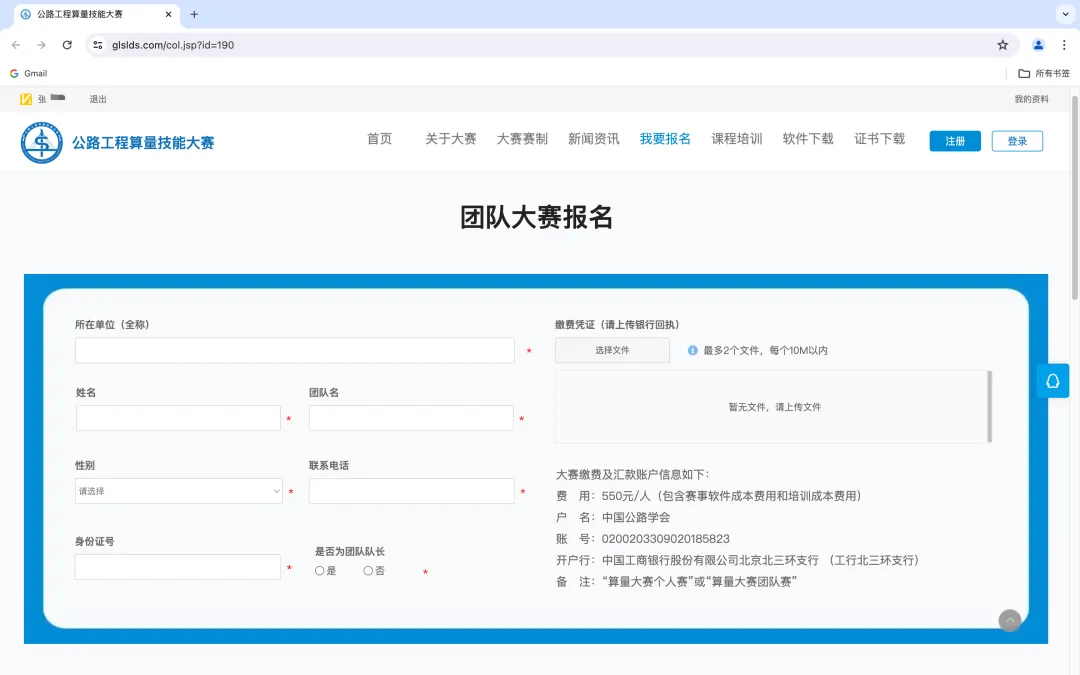
Task: Click the 软件下载 navigation item
Action: [808, 139]
